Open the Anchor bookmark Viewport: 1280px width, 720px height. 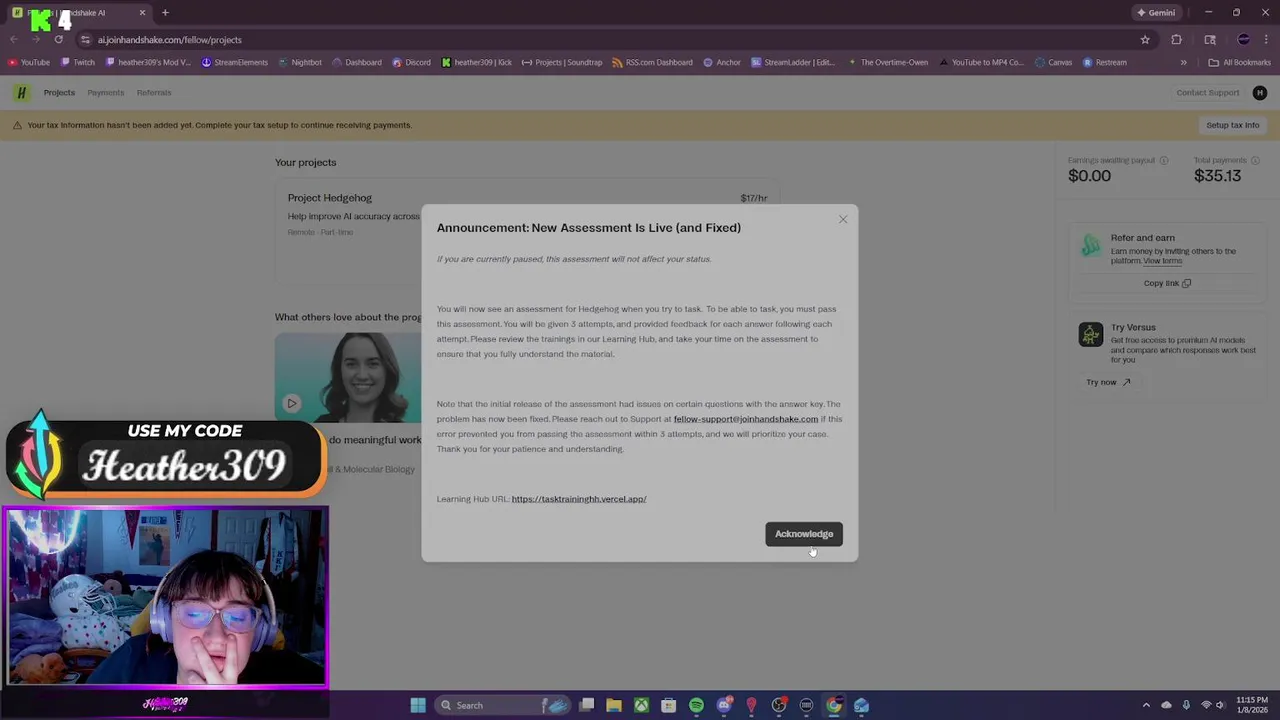722,62
